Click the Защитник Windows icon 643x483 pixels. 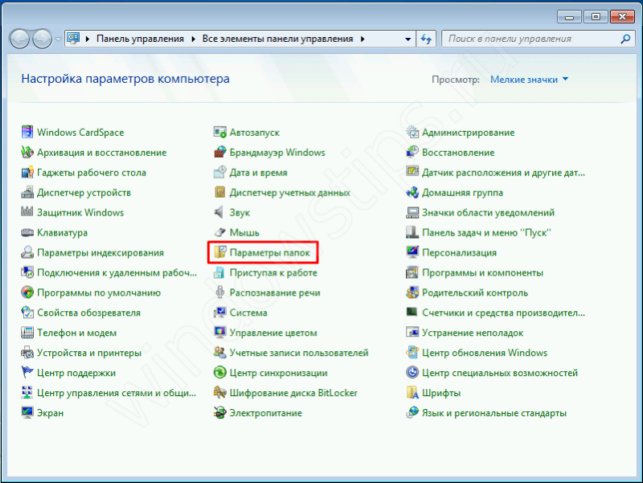click(27, 212)
